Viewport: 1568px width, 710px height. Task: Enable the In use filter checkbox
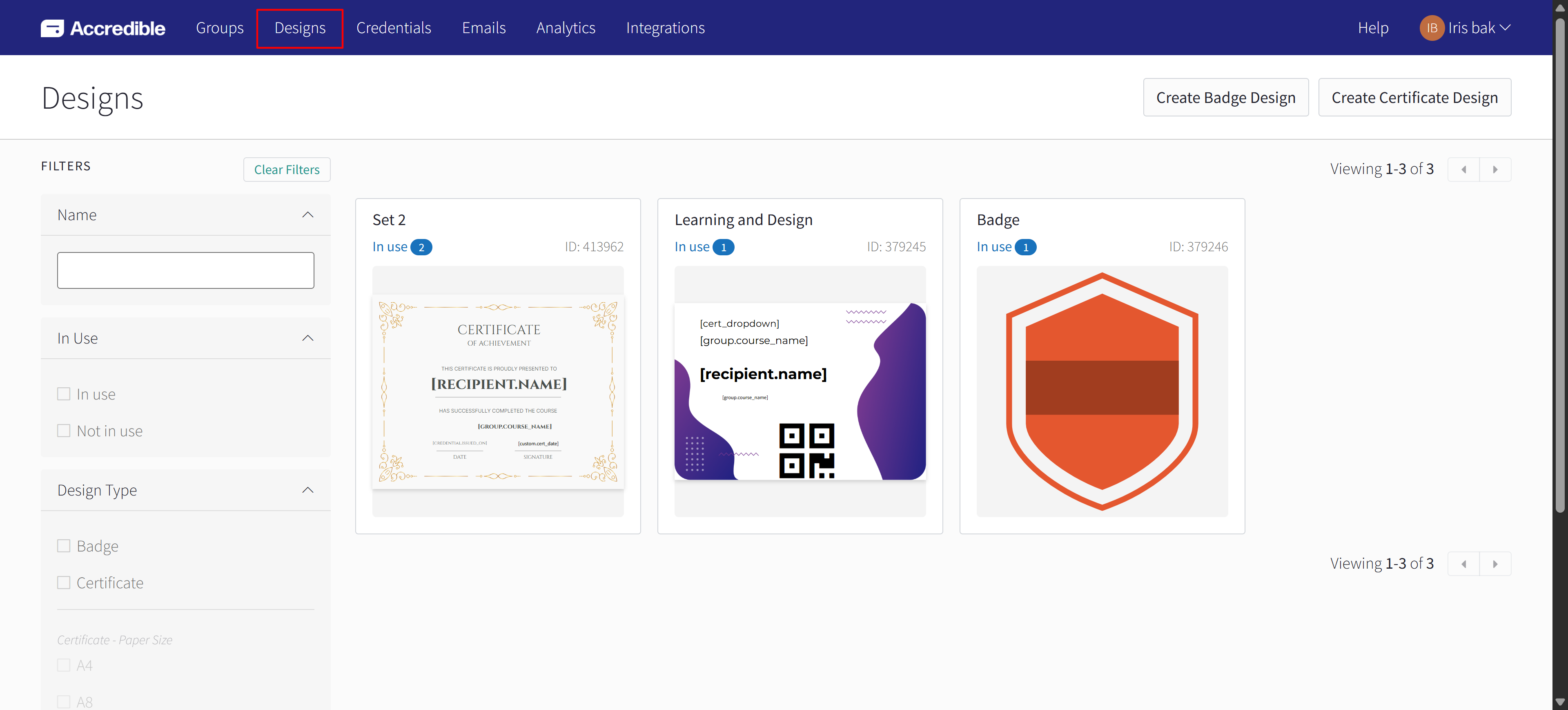click(64, 394)
